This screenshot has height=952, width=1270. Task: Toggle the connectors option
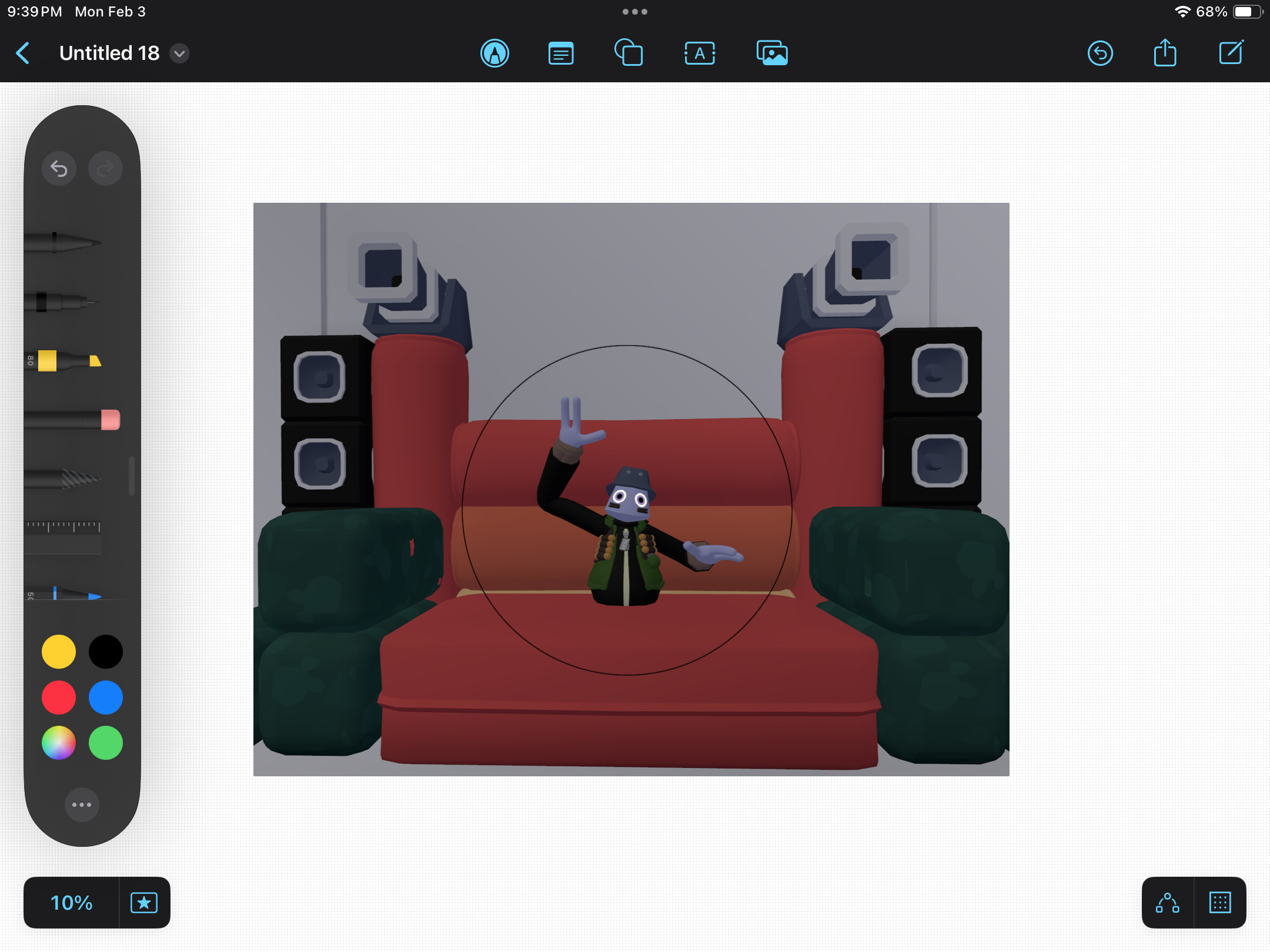pyautogui.click(x=1168, y=903)
